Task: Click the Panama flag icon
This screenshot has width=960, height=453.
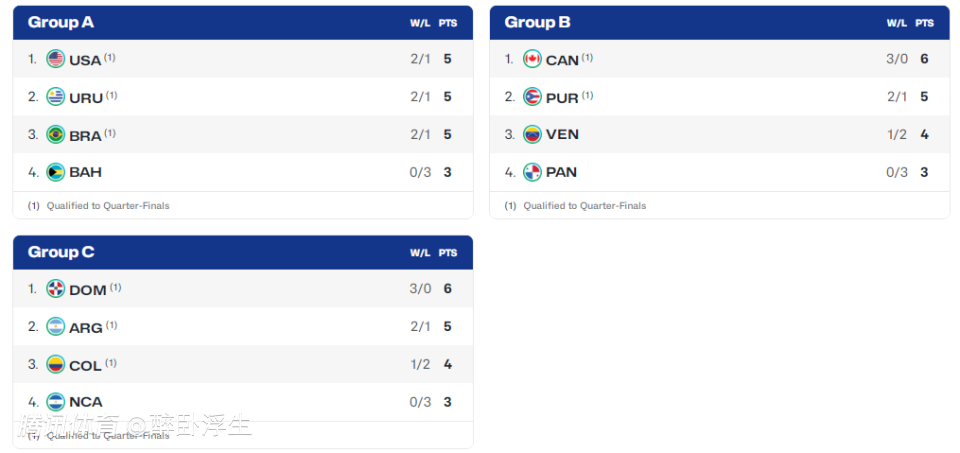Action: (x=532, y=172)
